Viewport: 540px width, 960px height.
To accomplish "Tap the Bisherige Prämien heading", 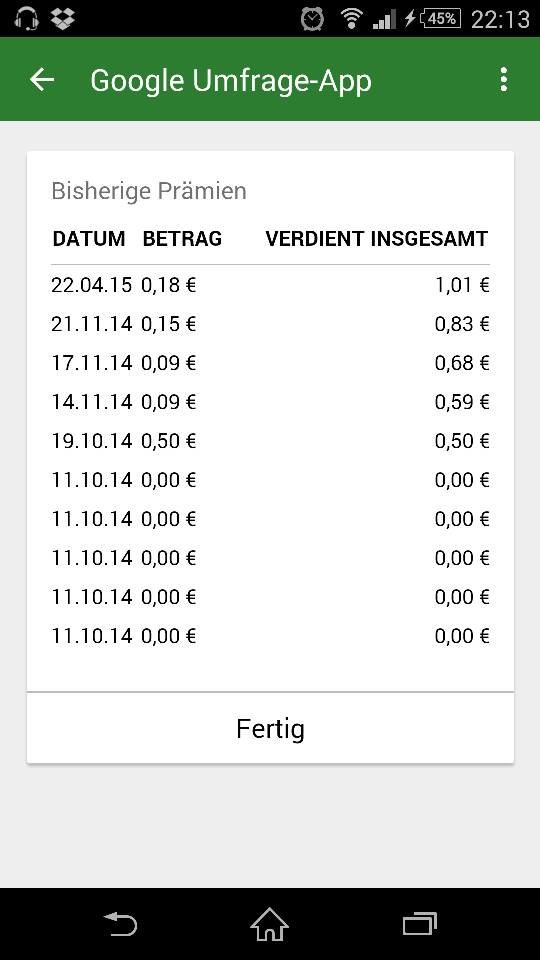I will pos(149,191).
